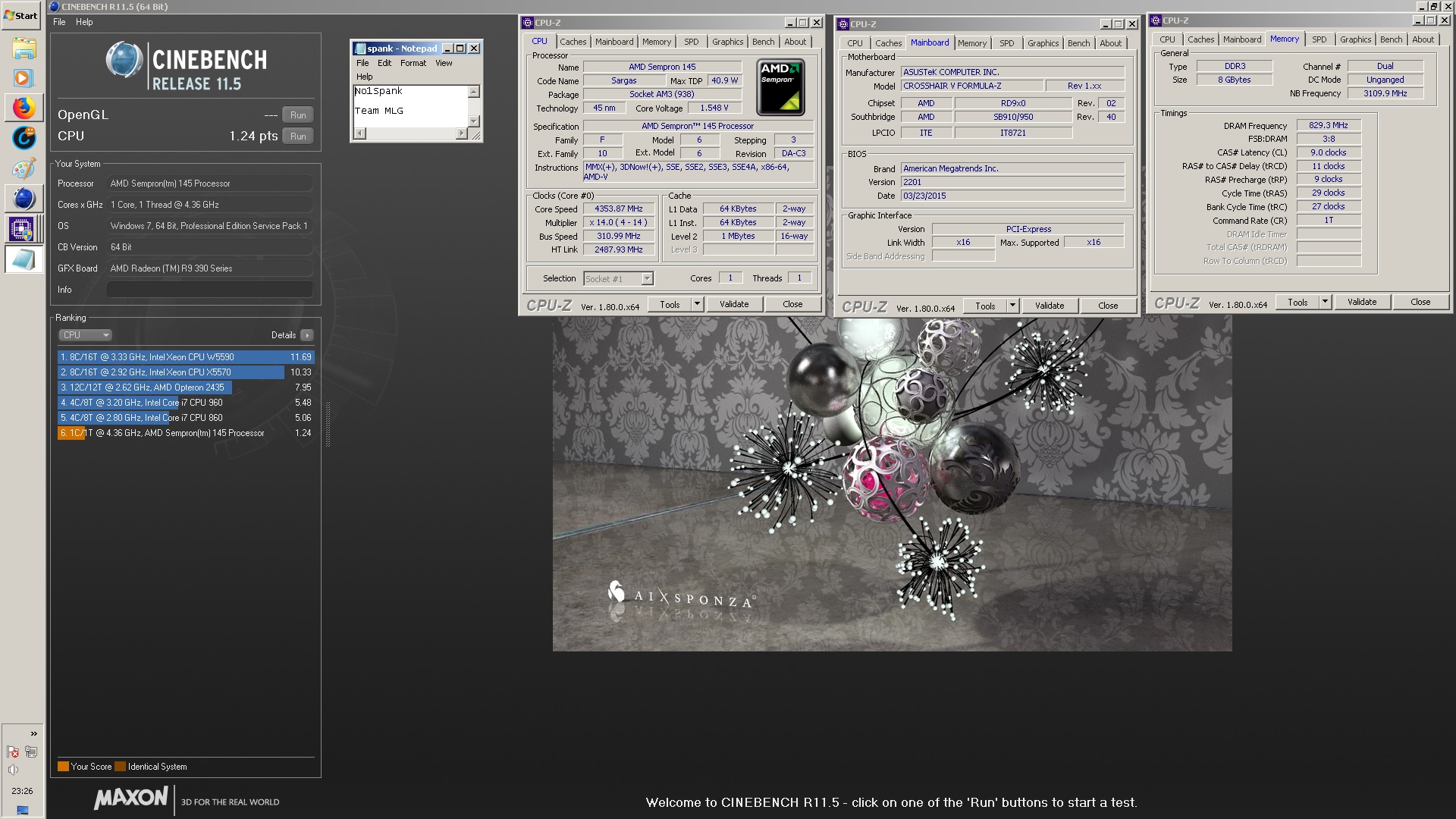Select Core i7 860 ranking row
Screen dimensions: 1456x819
click(x=186, y=418)
